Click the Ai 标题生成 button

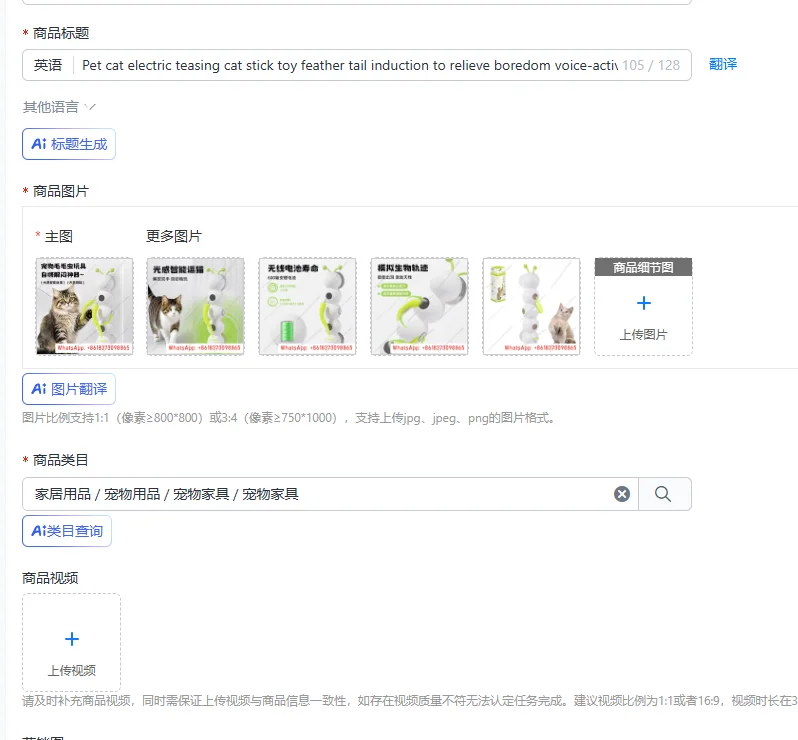coord(69,144)
